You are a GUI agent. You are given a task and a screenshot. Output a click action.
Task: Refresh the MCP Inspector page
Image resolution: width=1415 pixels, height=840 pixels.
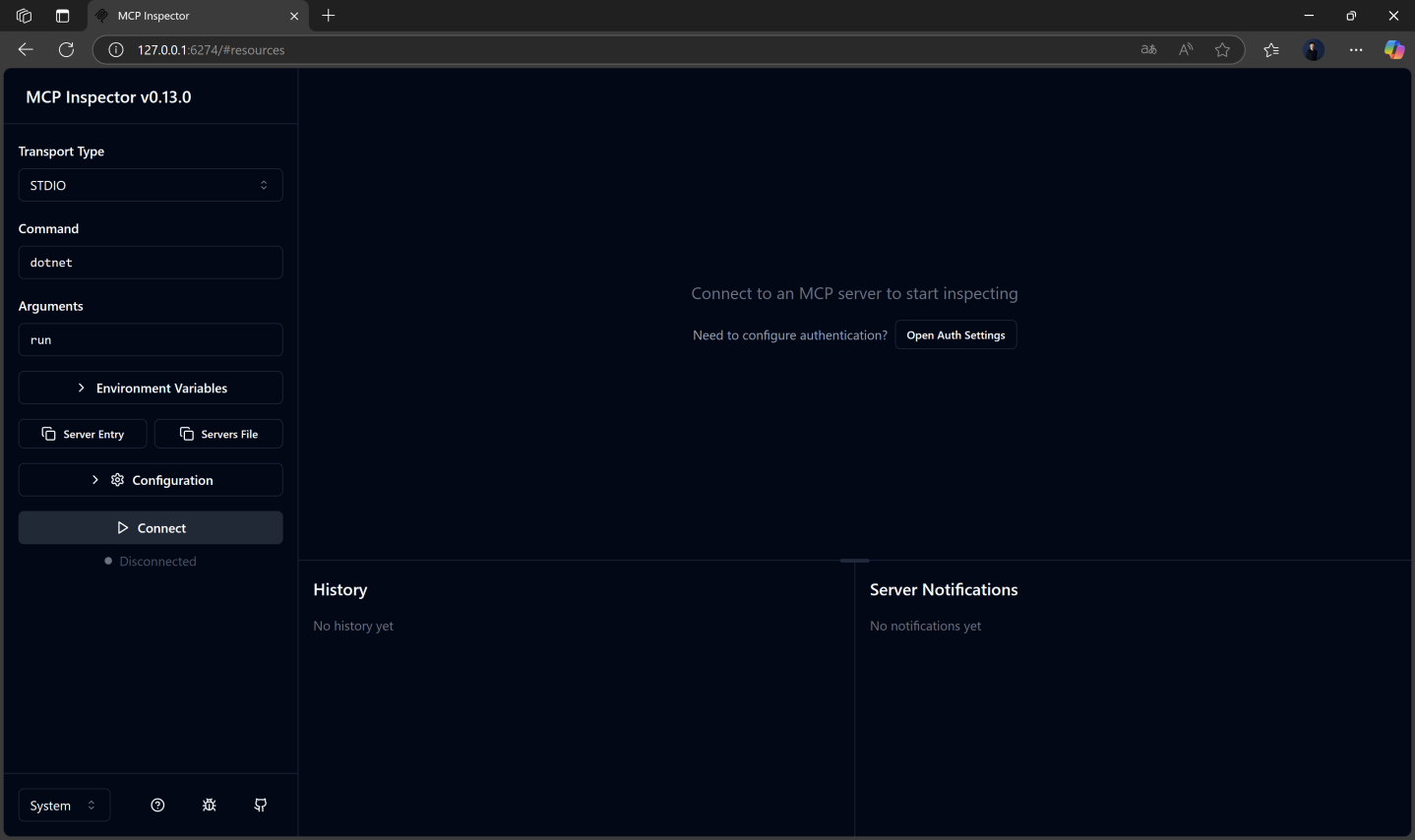67,50
